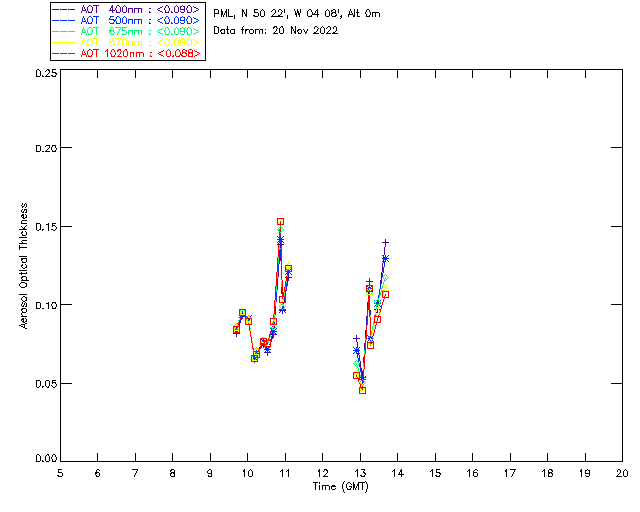Click the AOT 400nm legend entry
Image resolution: width=640 pixels, height=512 pixels.
(126, 9)
